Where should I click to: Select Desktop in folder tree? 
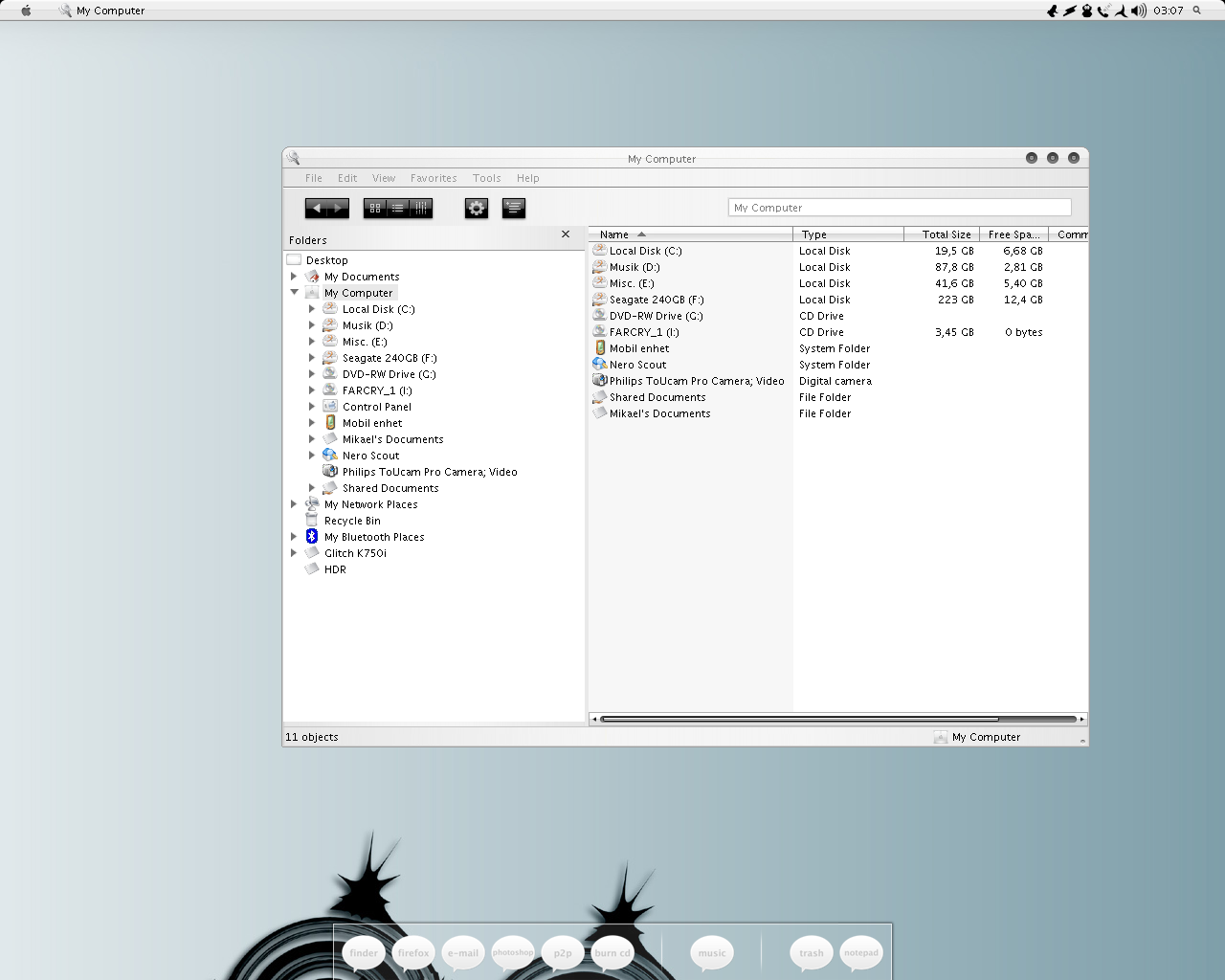[327, 260]
